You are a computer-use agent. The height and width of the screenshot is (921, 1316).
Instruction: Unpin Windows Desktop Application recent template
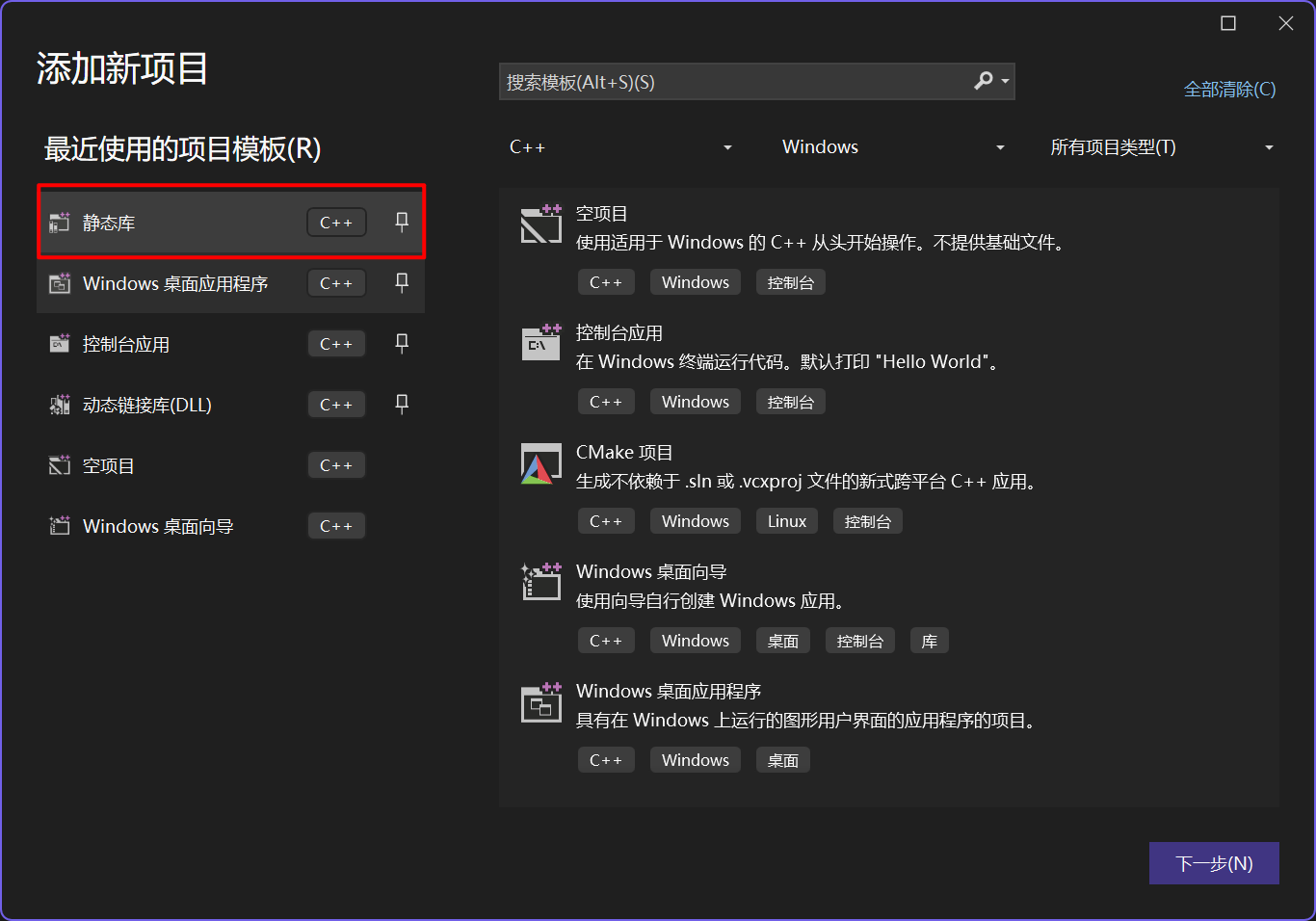tap(402, 282)
